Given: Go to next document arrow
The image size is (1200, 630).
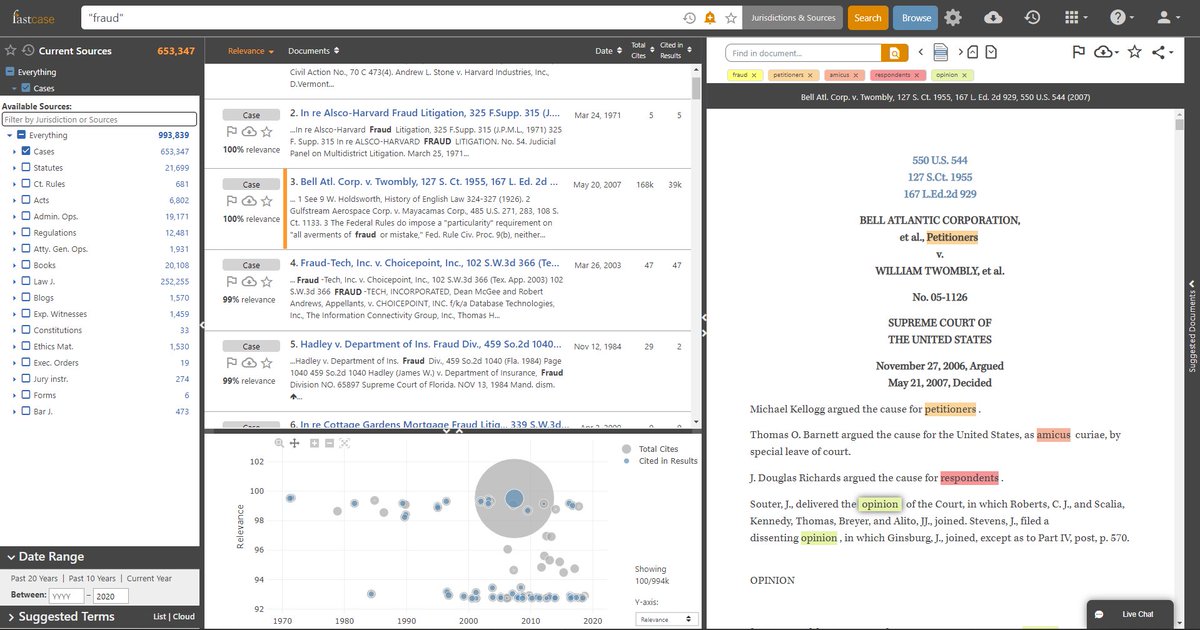Looking at the screenshot, I should point(960,52).
